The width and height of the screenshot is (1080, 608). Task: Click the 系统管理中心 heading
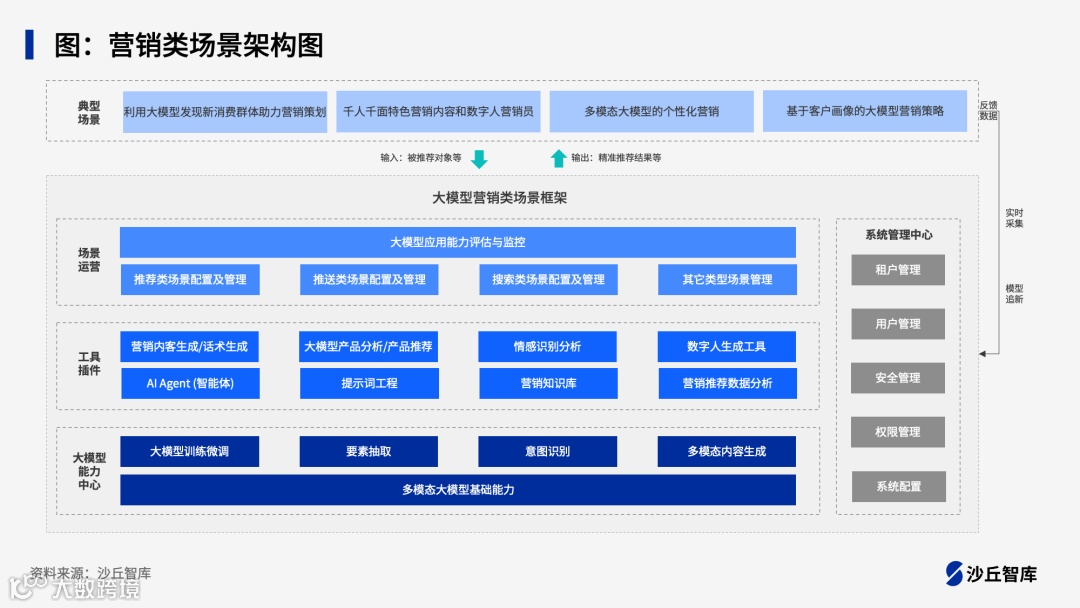(x=899, y=235)
